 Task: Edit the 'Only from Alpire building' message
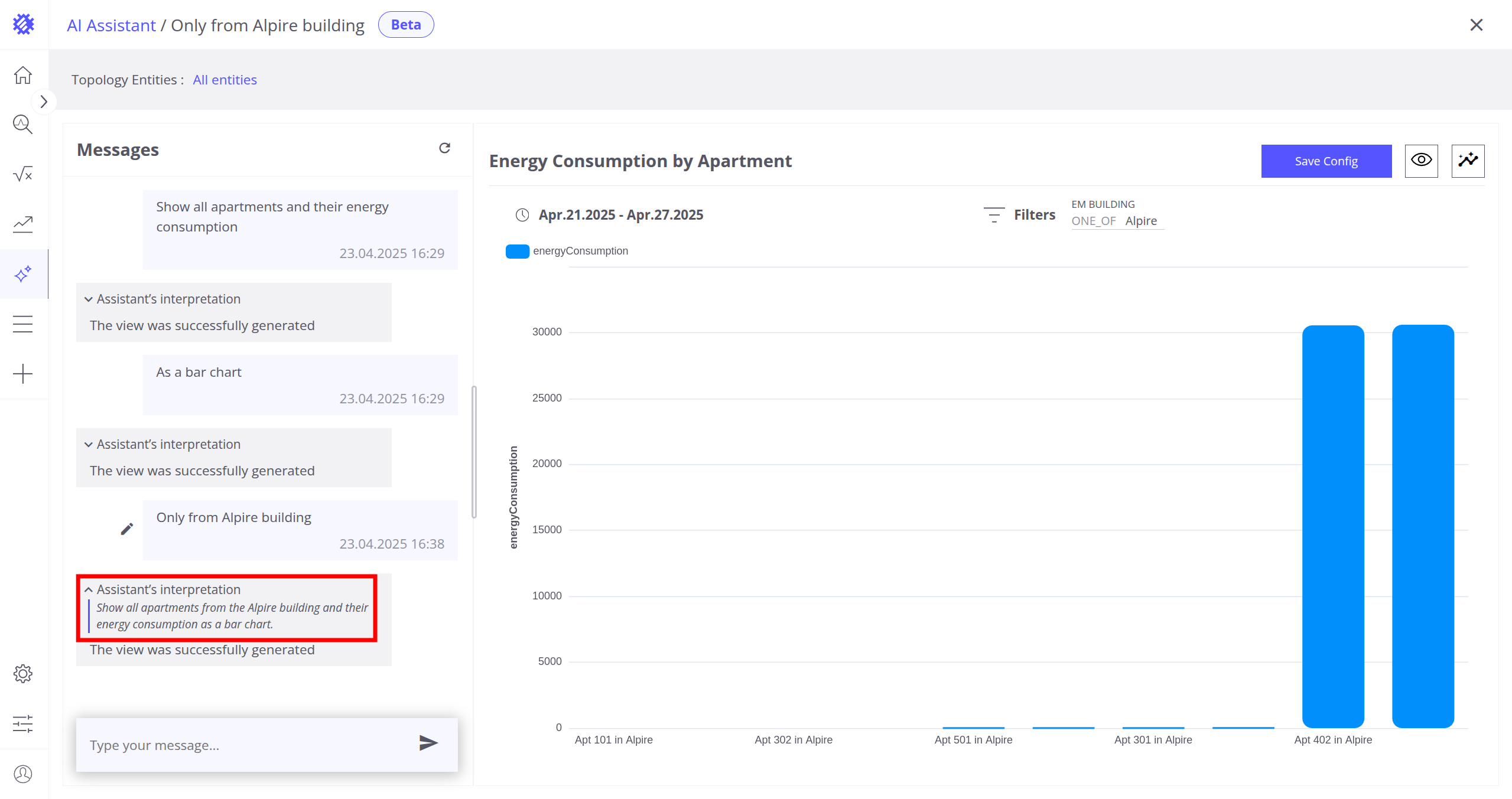click(x=127, y=529)
